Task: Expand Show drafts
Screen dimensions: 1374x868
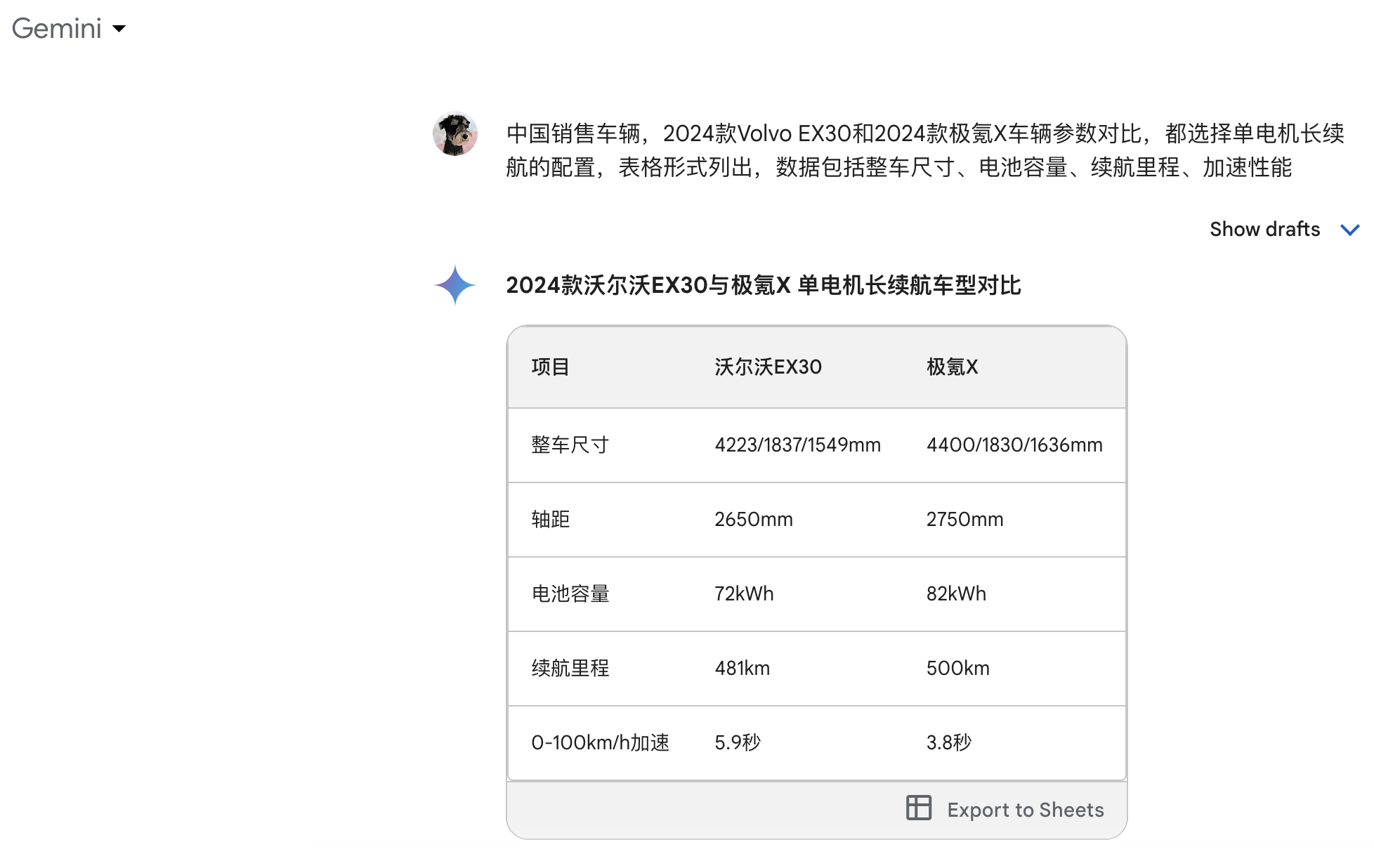Action: point(1264,229)
